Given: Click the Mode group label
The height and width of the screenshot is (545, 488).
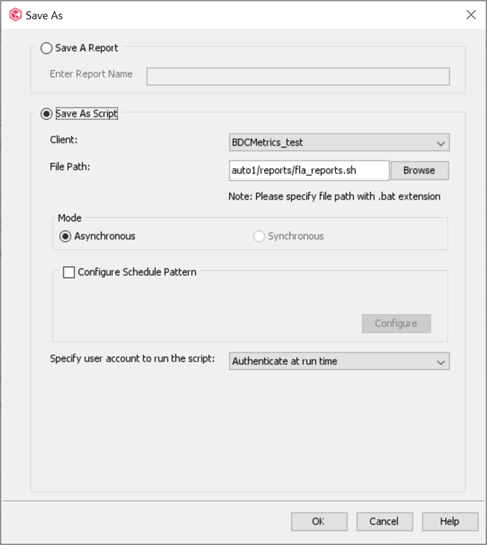Looking at the screenshot, I should [x=70, y=218].
